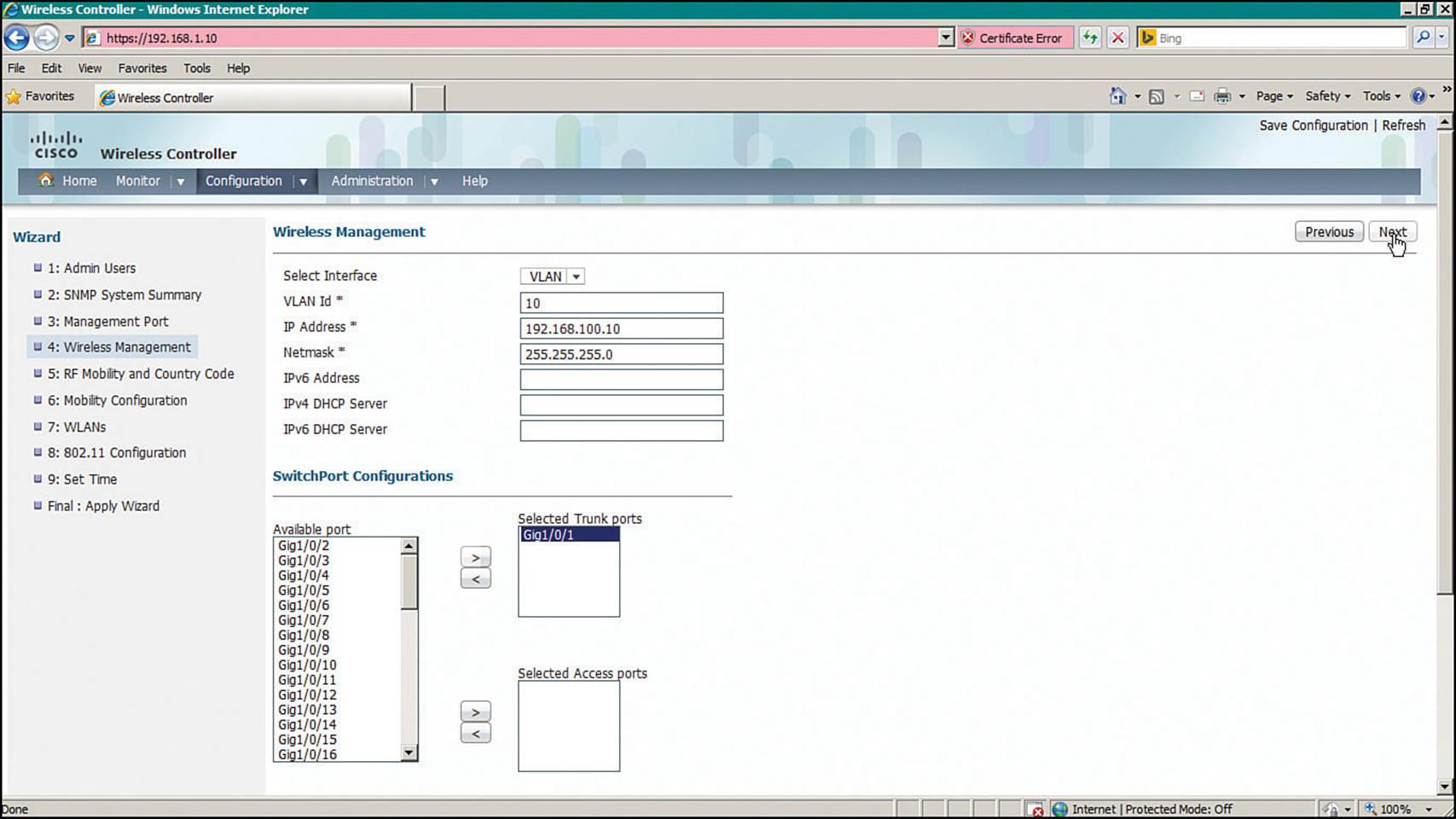Open the Help menu in menu bar
The height and width of the screenshot is (819, 1456).
click(x=238, y=68)
